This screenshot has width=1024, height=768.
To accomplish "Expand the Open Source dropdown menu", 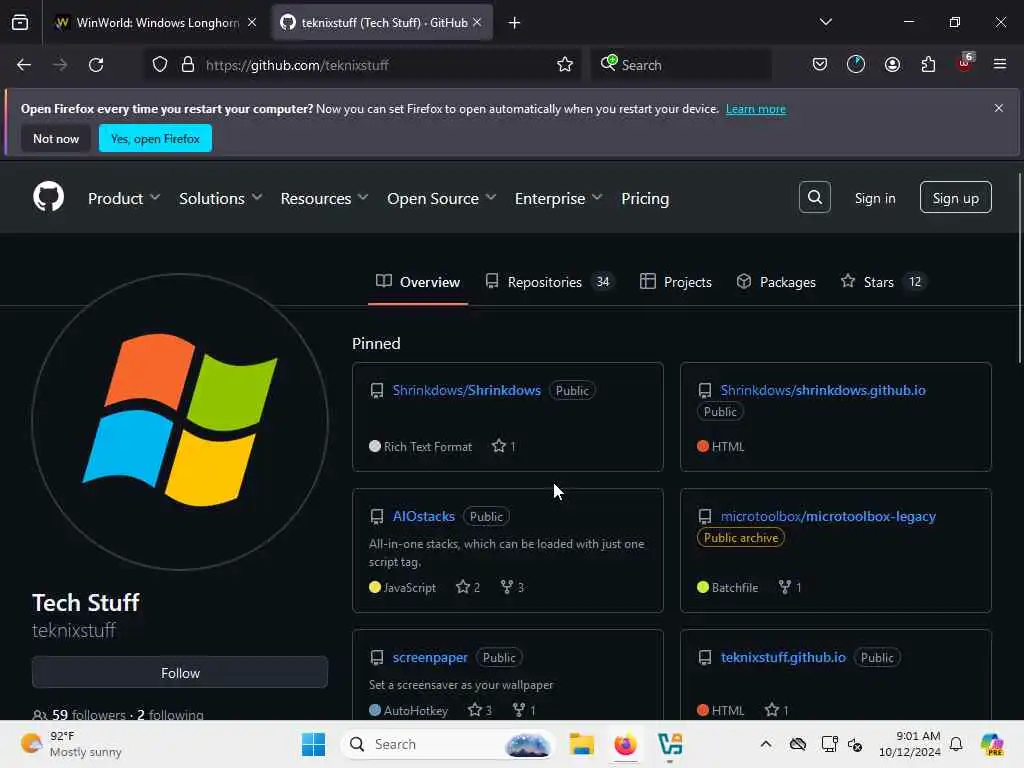I will [441, 198].
